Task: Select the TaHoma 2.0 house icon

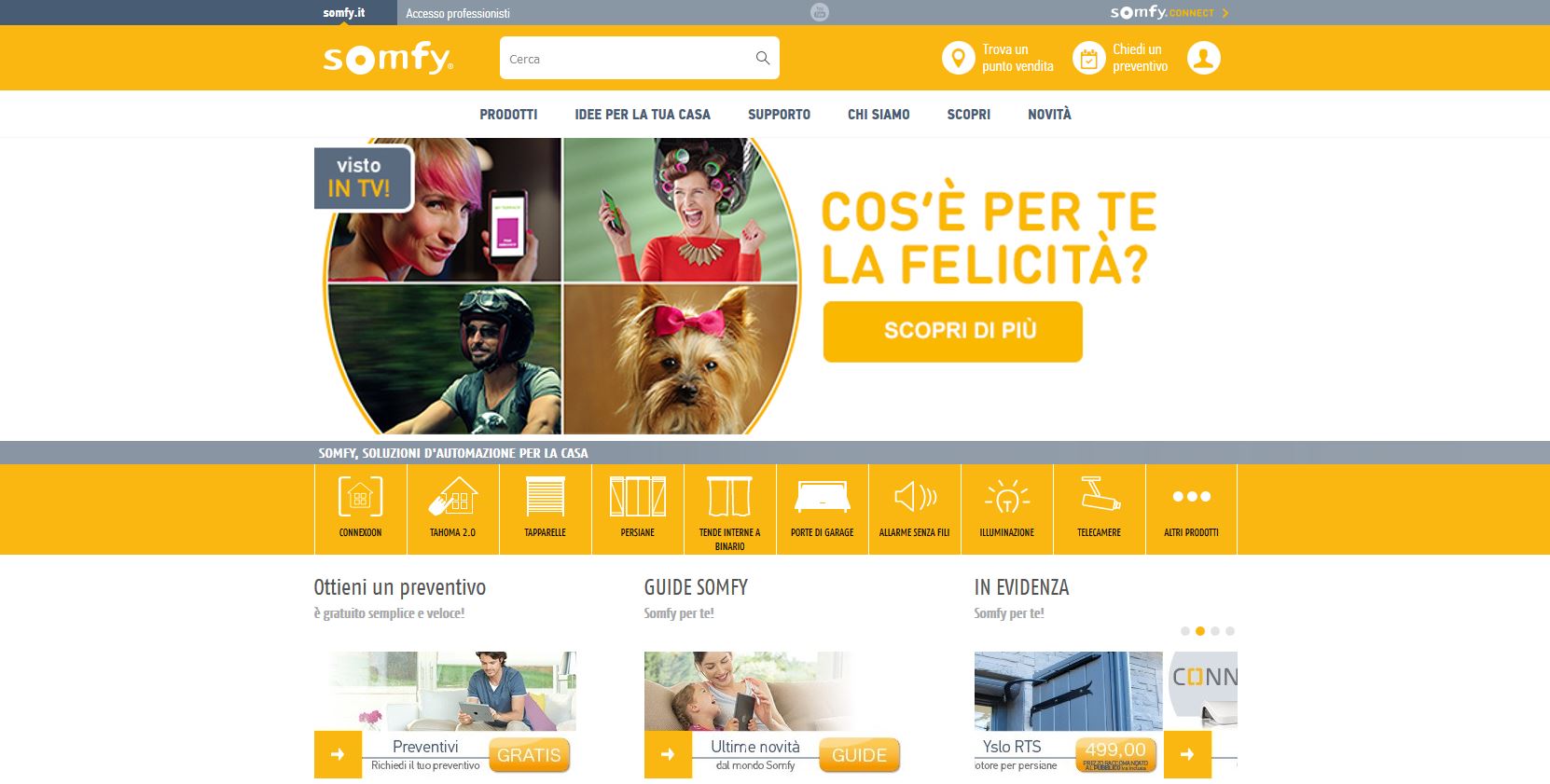Action: pos(452,497)
